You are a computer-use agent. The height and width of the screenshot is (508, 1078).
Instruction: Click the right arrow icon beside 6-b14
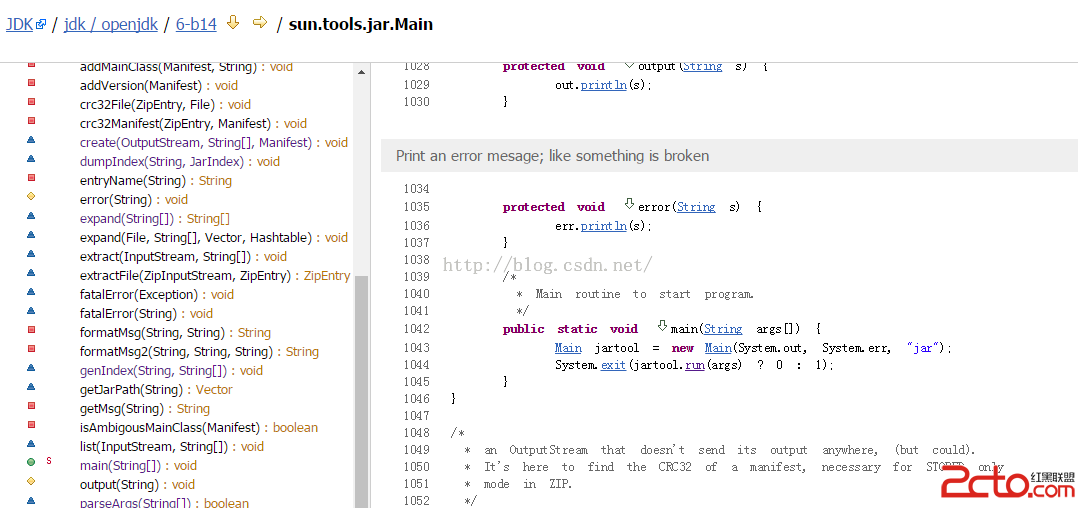260,22
